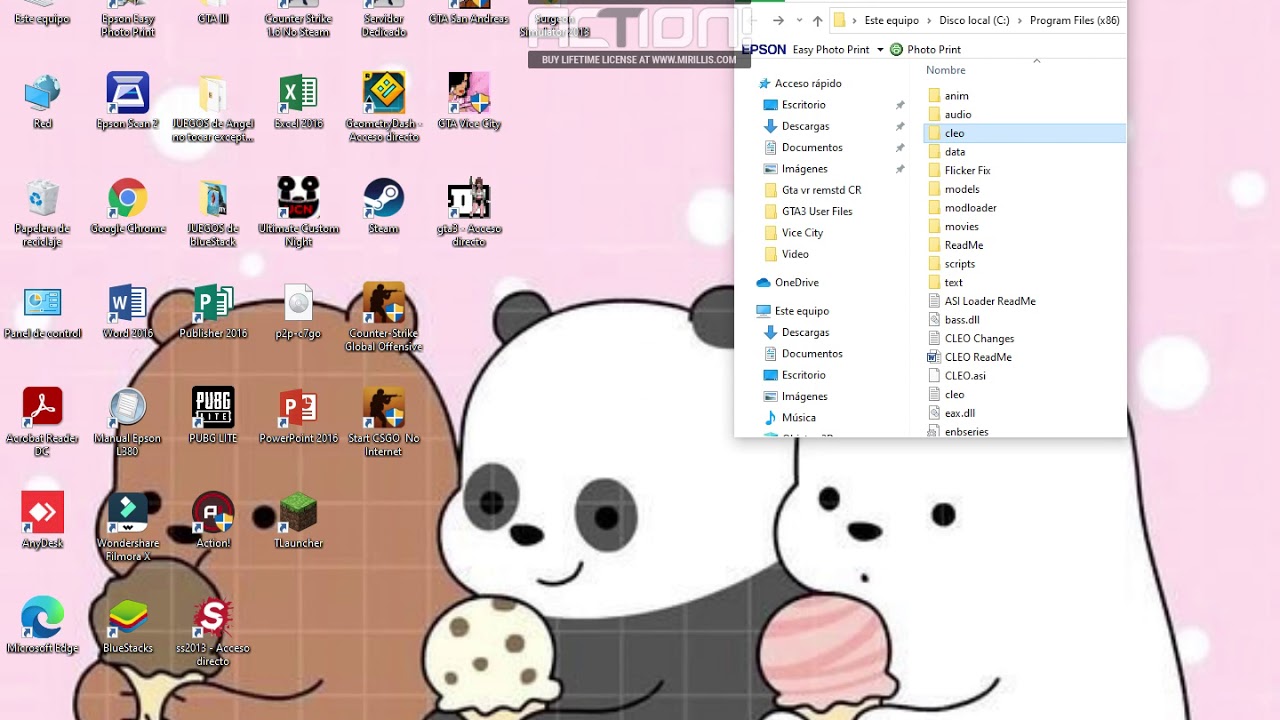Select the Publisher 2016 desktop icon
This screenshot has height=720, width=1280.
(213, 311)
